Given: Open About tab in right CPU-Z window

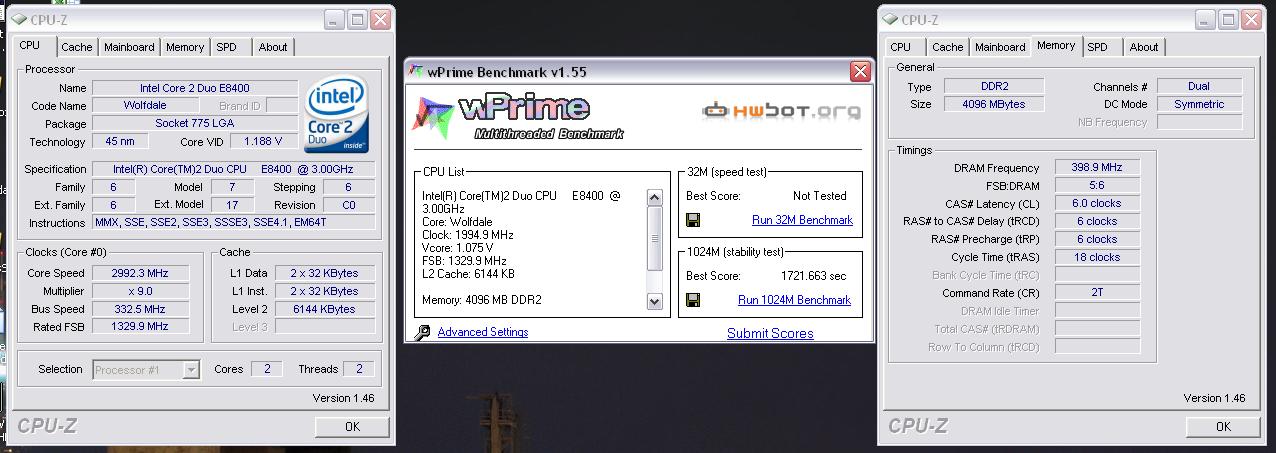Looking at the screenshot, I should (1144, 47).
